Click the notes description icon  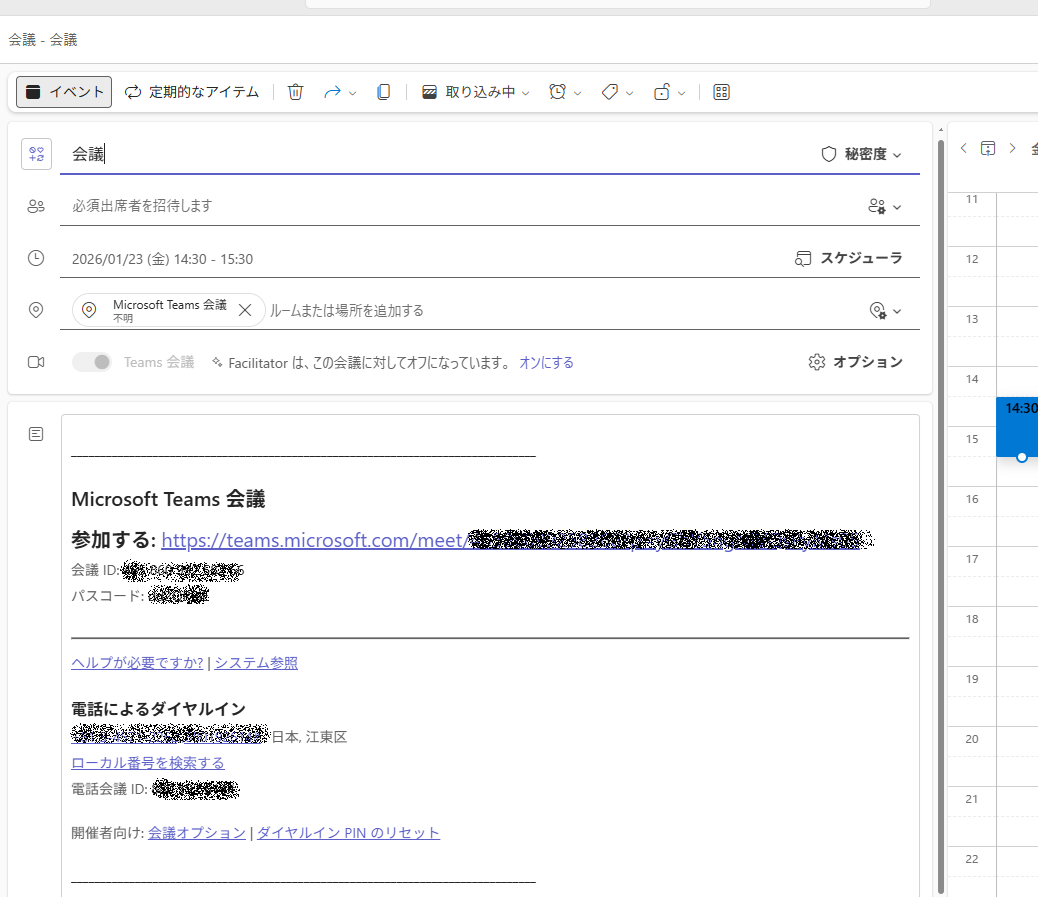36,434
